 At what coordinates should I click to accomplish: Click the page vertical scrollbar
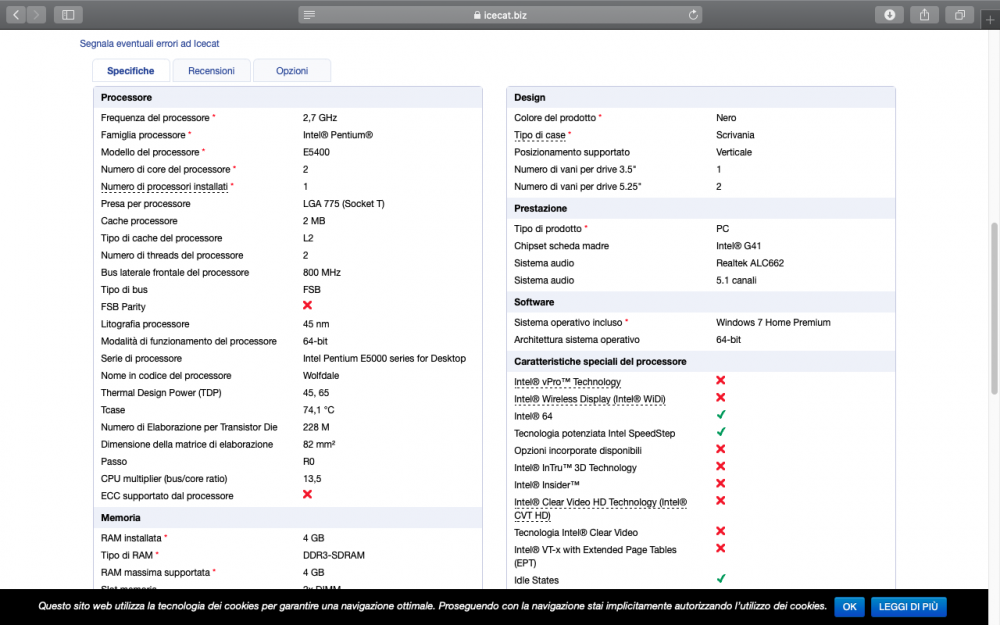(994, 309)
